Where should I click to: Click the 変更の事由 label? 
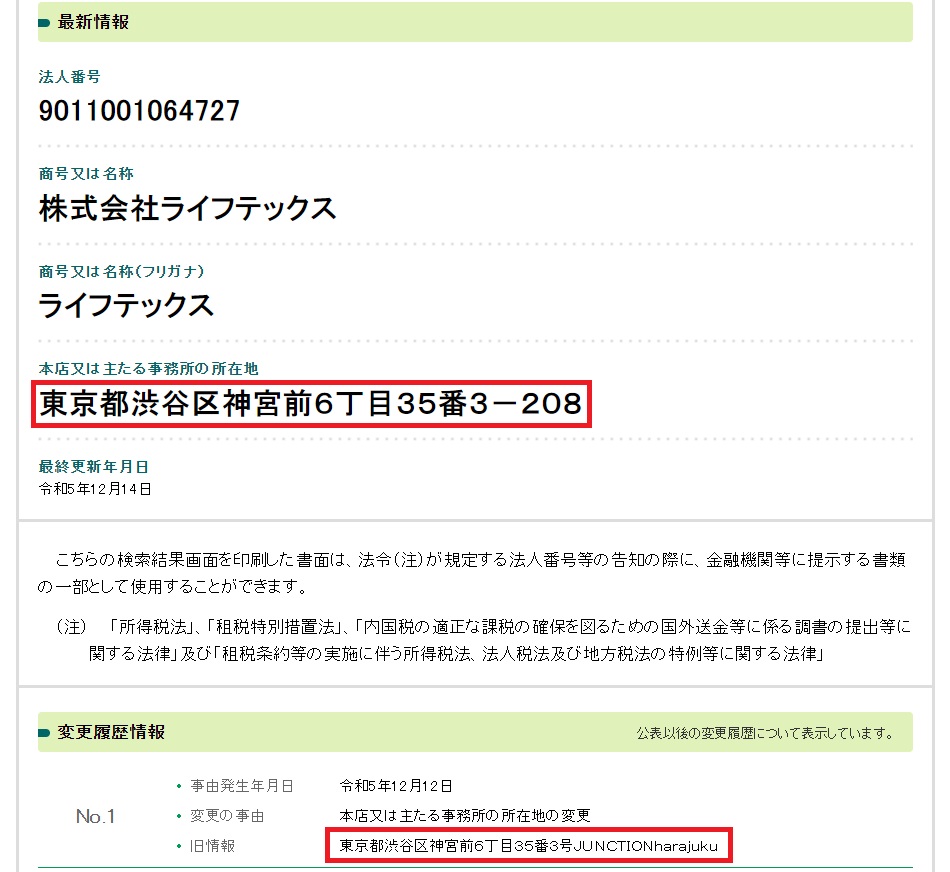coord(227,816)
